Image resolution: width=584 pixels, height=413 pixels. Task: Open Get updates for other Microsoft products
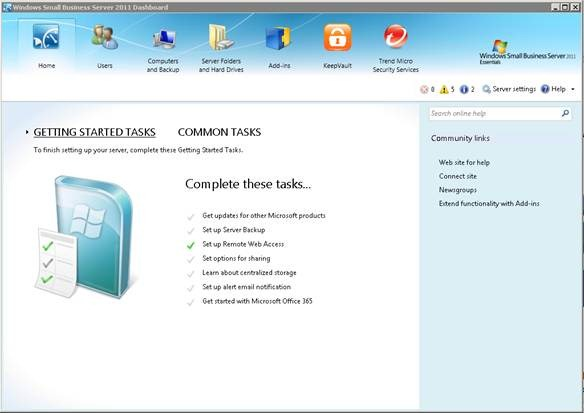point(264,216)
